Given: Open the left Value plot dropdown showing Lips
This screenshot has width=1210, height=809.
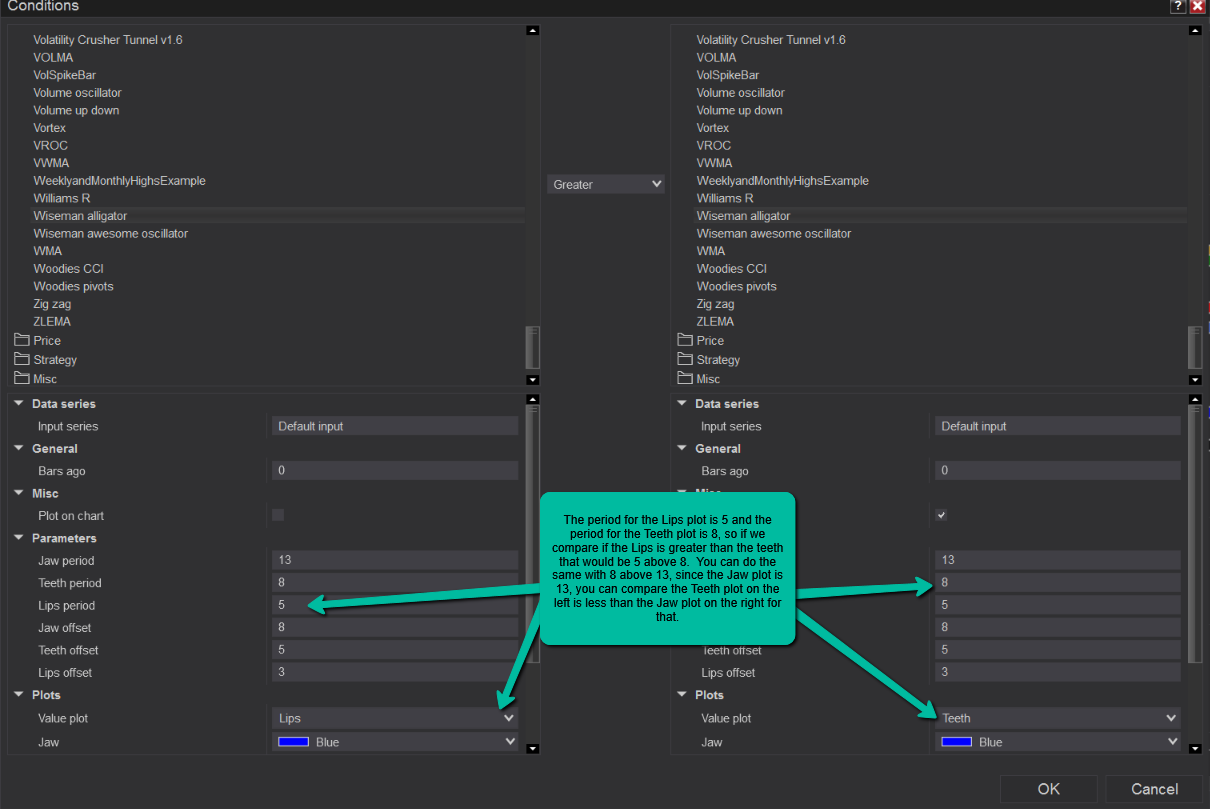Looking at the screenshot, I should pos(395,718).
